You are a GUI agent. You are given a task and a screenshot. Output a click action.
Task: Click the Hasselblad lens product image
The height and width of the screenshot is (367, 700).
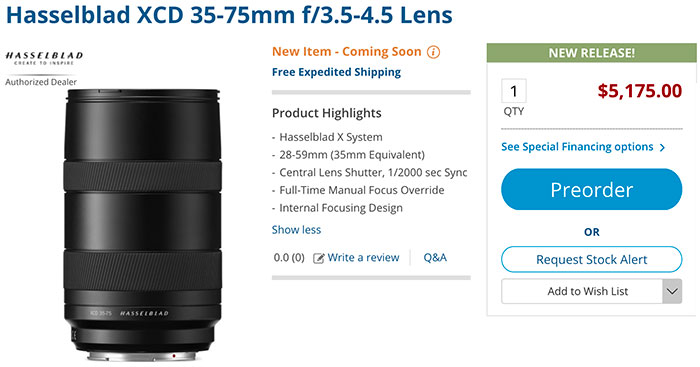click(142, 225)
